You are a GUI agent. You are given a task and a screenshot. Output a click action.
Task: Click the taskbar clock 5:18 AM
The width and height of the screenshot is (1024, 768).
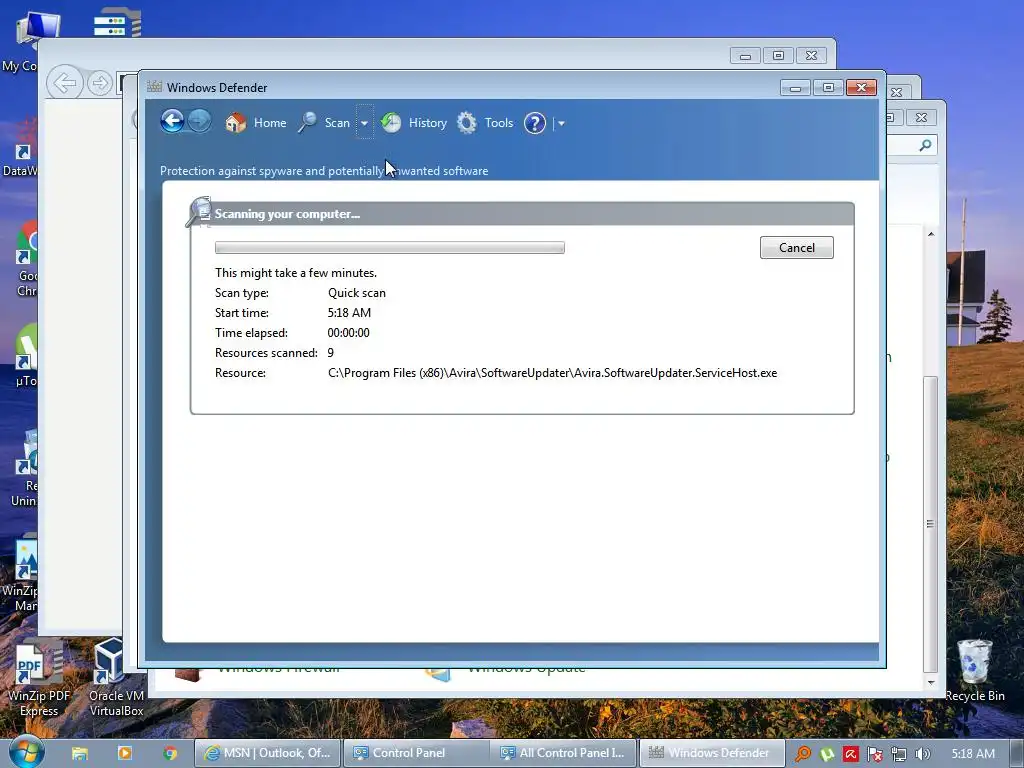[972, 754]
